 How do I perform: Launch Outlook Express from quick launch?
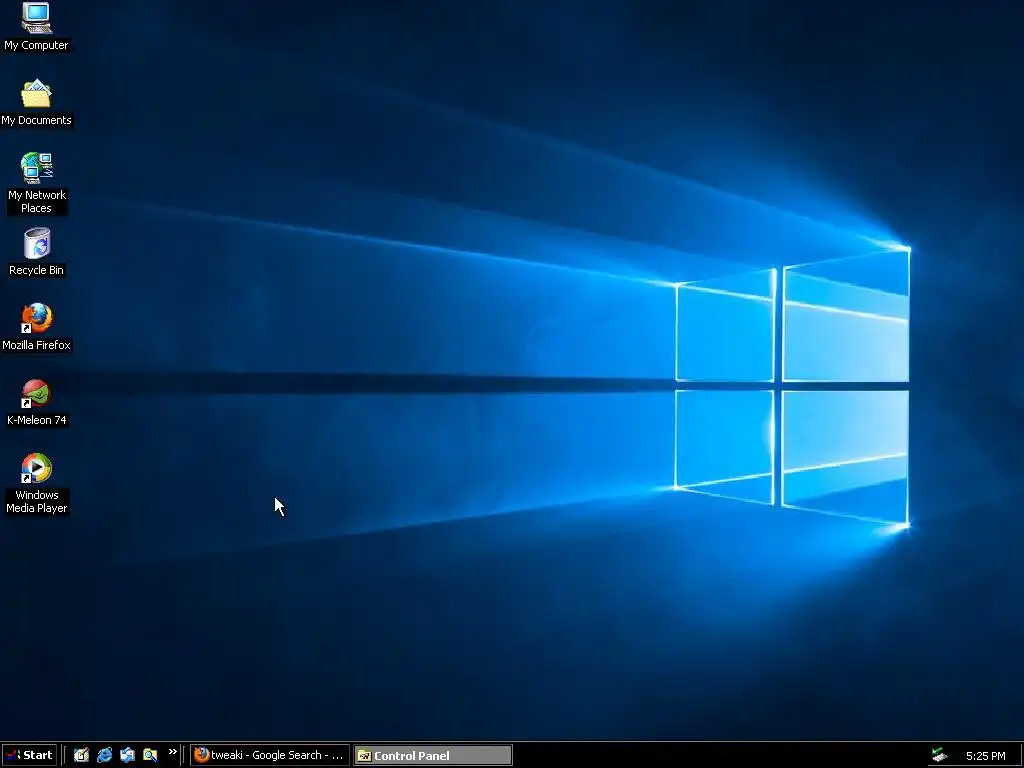point(127,755)
